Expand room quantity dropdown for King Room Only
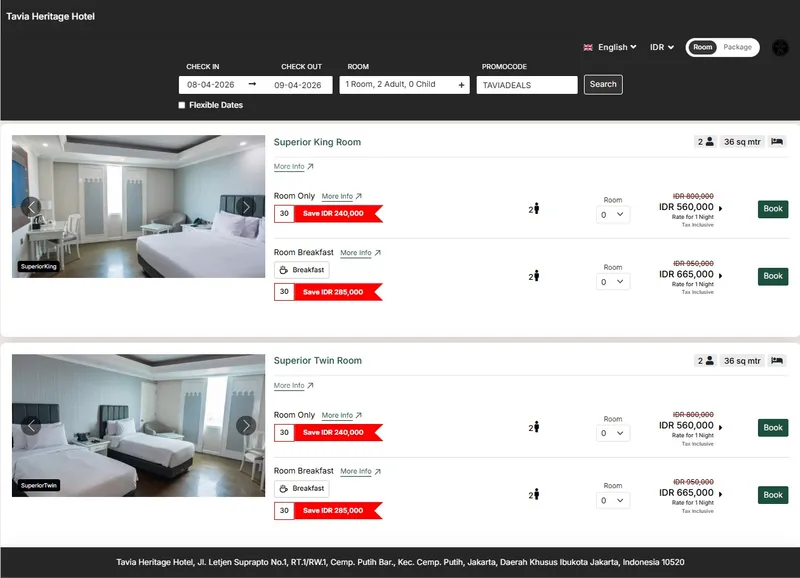The width and height of the screenshot is (800, 578). 613,214
